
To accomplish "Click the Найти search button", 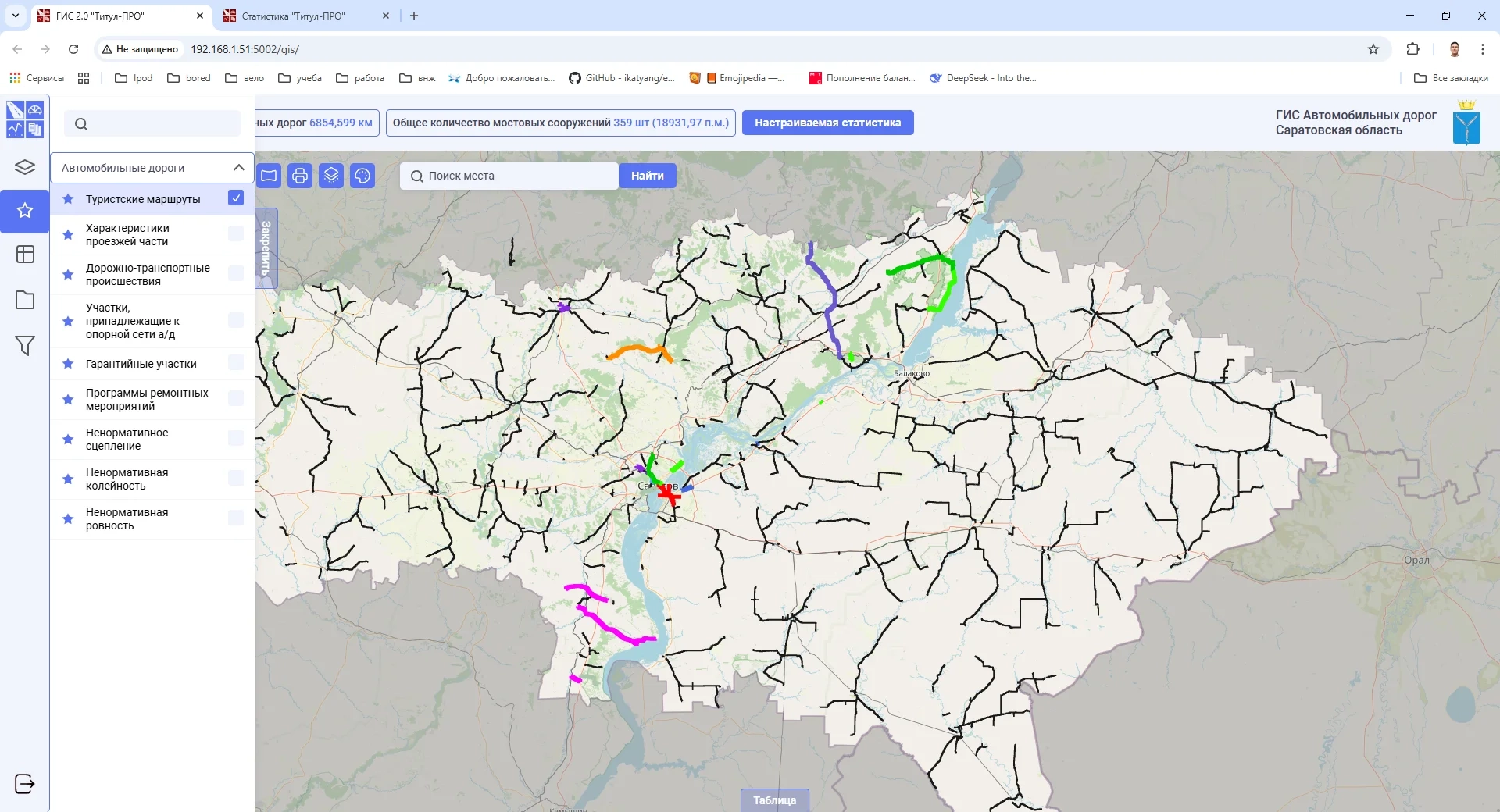I will (647, 176).
